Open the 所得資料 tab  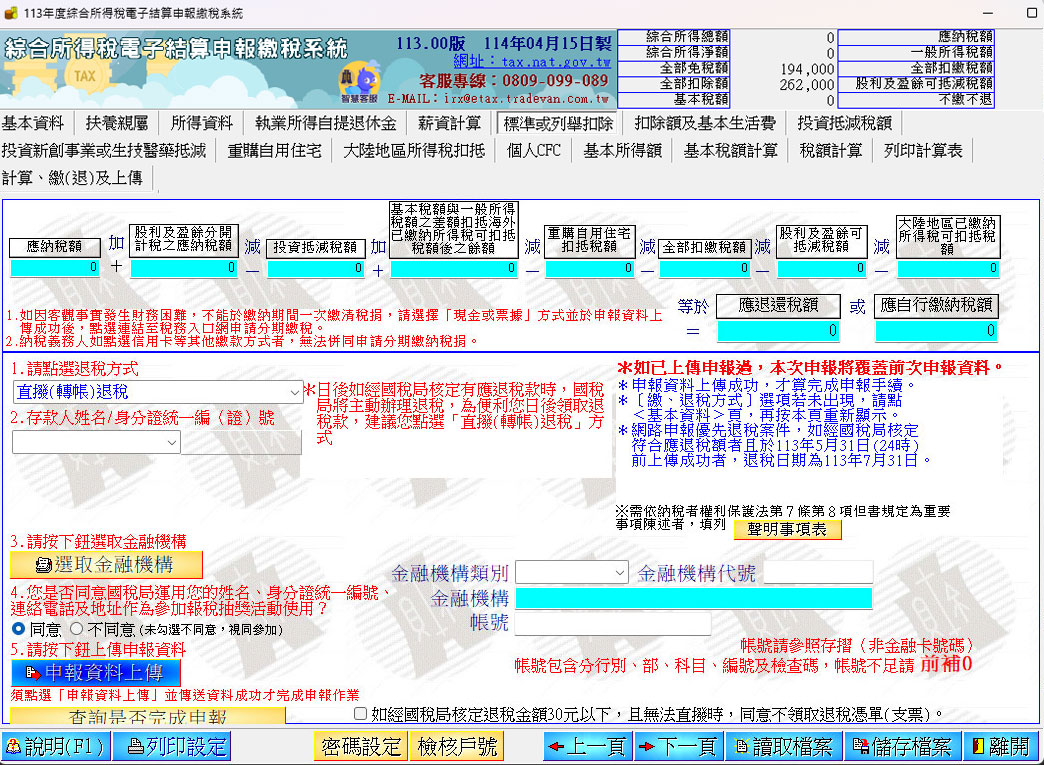click(202, 123)
